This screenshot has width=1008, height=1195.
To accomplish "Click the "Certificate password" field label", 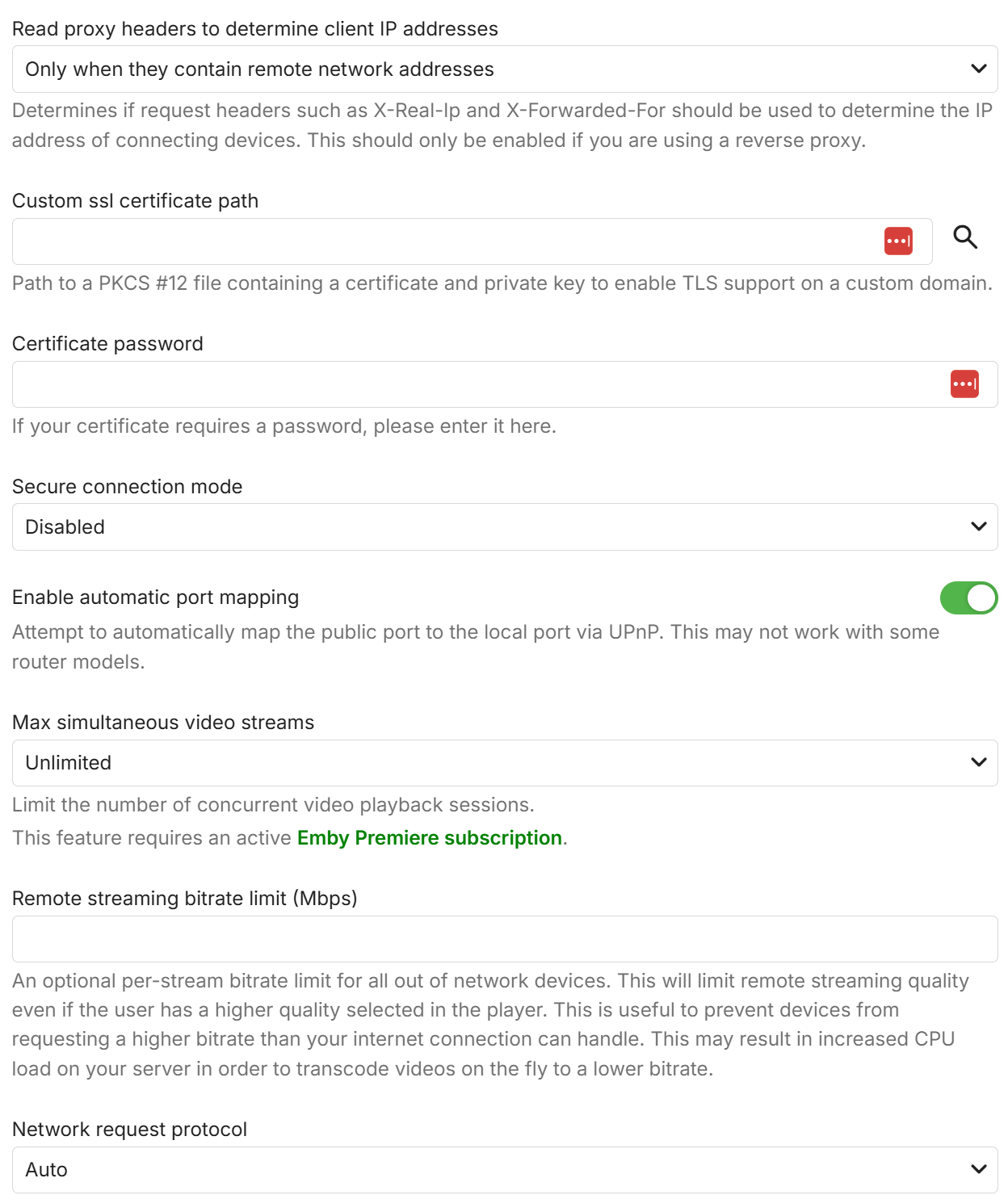I will (107, 344).
